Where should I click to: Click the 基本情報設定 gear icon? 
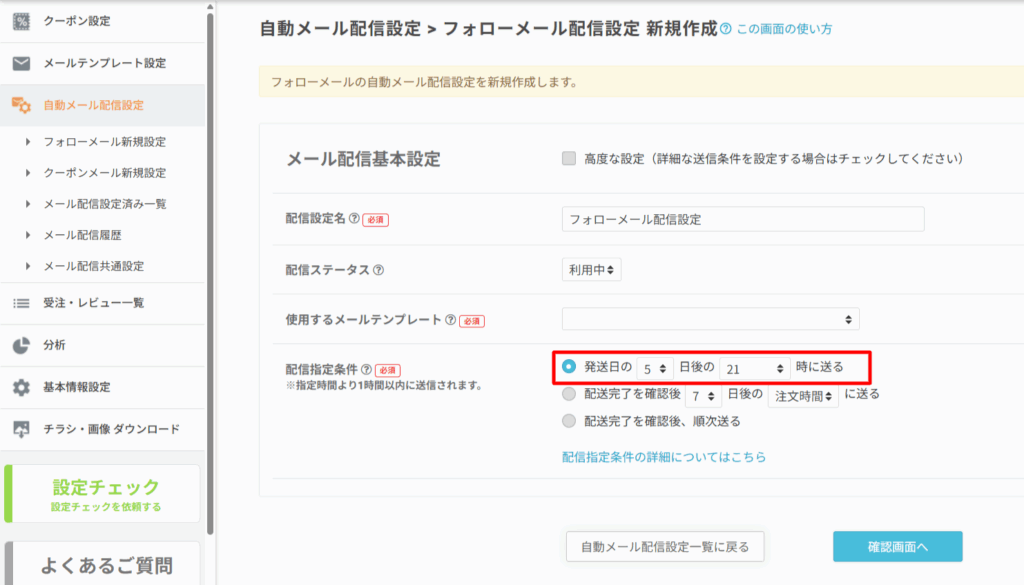pos(21,387)
